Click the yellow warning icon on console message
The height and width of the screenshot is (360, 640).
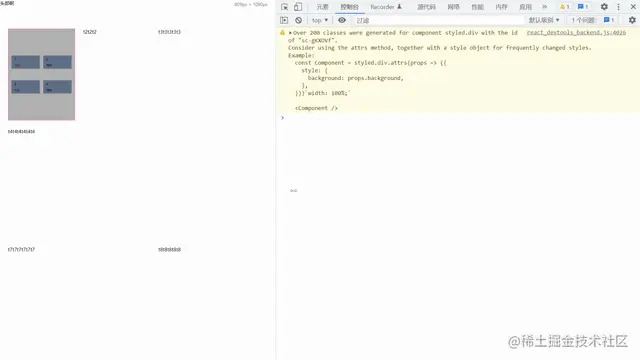[282, 33]
